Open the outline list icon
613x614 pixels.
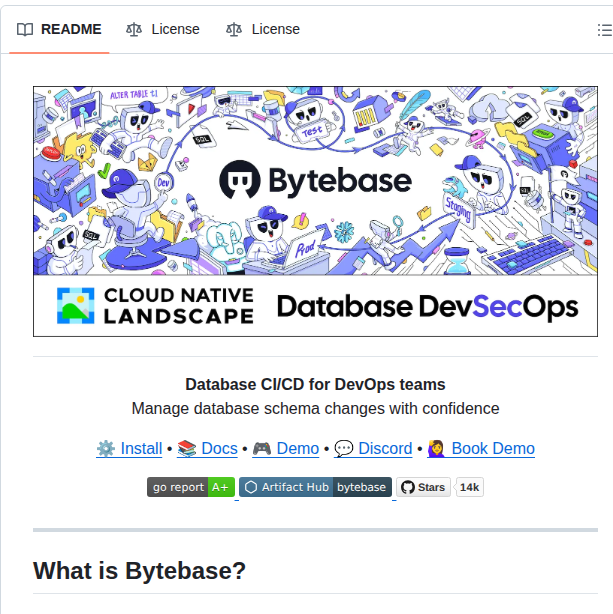604,30
